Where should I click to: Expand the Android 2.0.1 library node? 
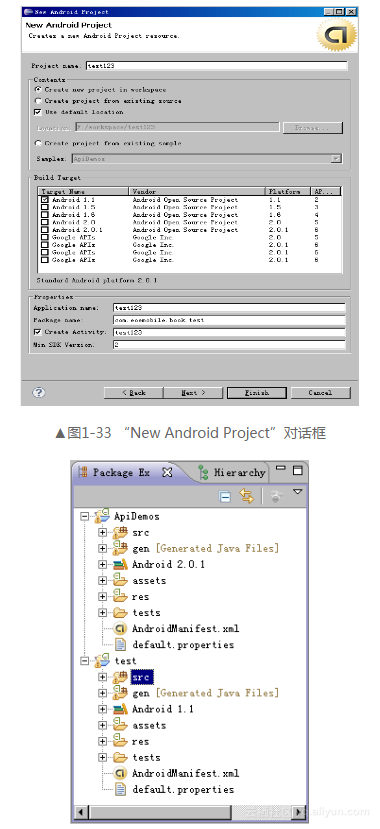coord(103,565)
